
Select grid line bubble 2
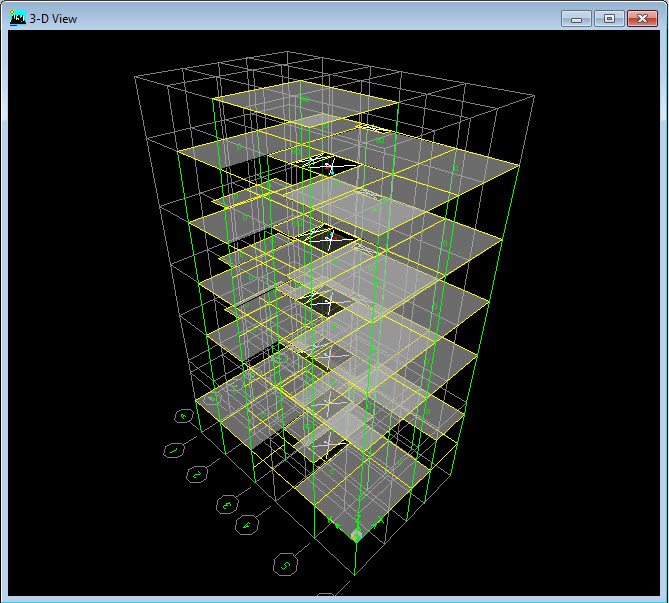[x=198, y=473]
